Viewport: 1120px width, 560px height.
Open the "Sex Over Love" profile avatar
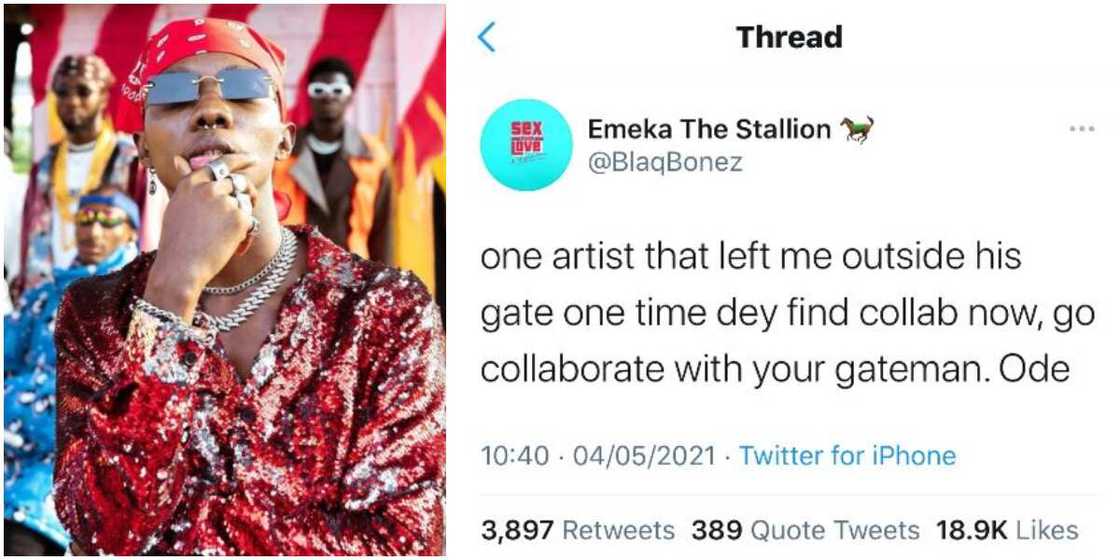click(525, 144)
